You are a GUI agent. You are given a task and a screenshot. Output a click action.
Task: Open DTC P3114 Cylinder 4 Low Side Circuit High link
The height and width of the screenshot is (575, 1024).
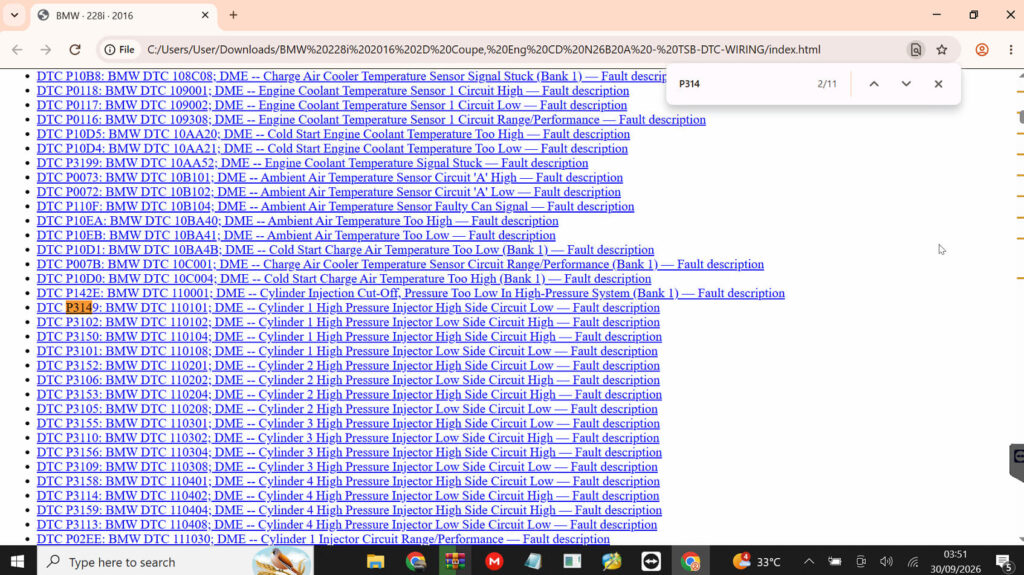tap(348, 496)
